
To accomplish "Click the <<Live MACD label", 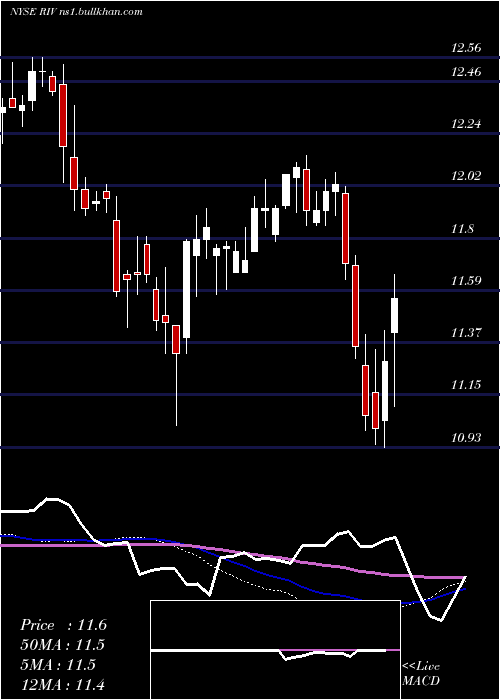I will click(421, 674).
